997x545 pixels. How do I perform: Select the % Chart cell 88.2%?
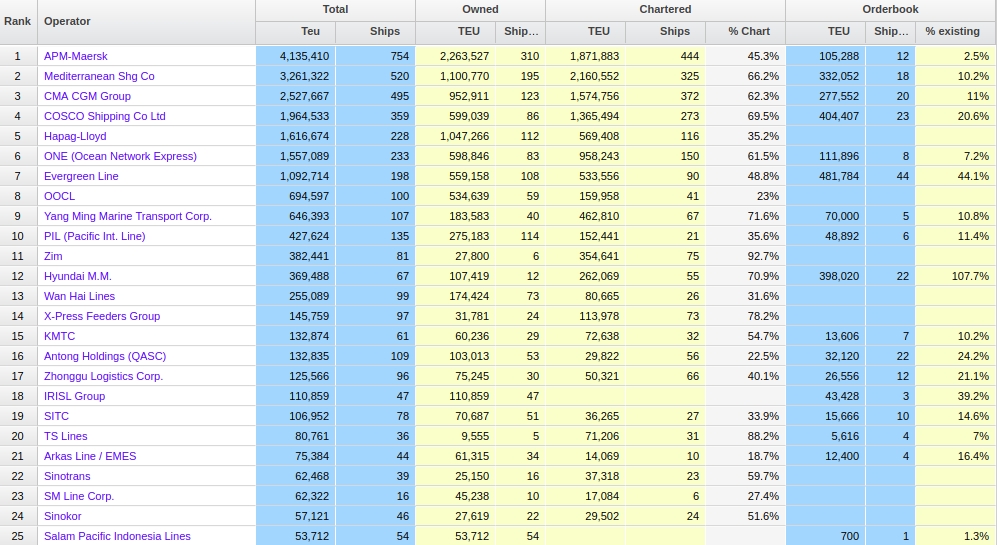pyautogui.click(x=745, y=437)
